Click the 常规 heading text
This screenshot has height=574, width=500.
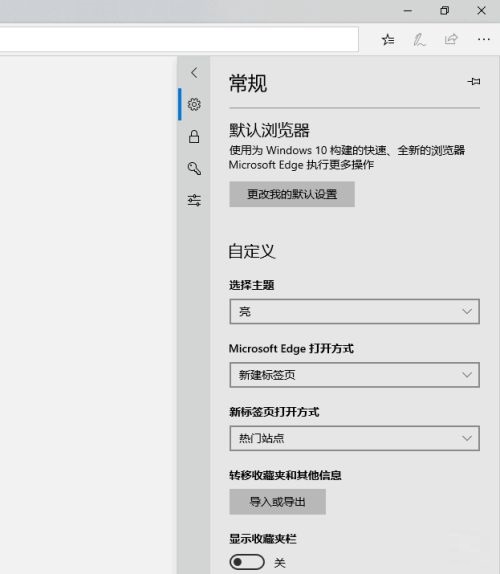248,83
